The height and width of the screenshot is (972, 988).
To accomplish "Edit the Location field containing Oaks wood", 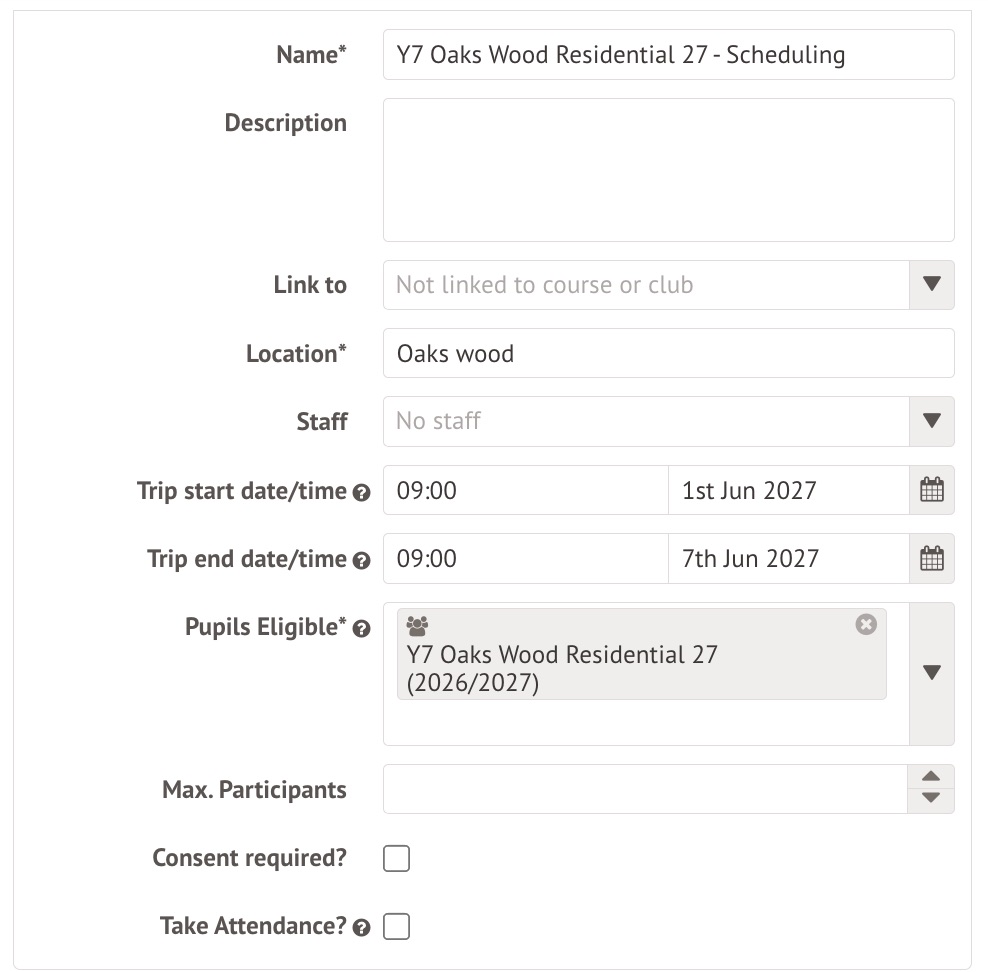I will [x=667, y=353].
